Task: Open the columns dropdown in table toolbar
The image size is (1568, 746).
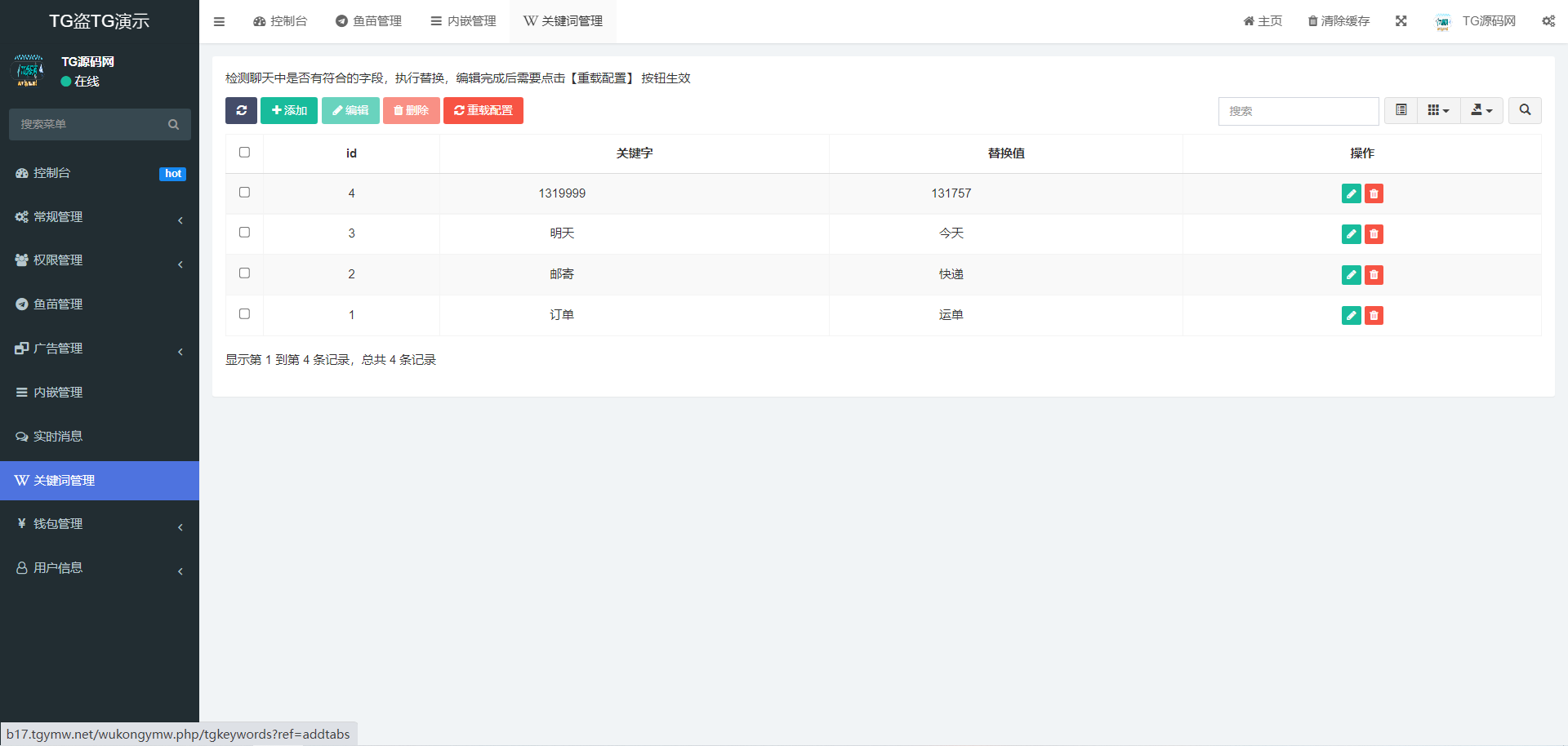Action: coord(1438,110)
